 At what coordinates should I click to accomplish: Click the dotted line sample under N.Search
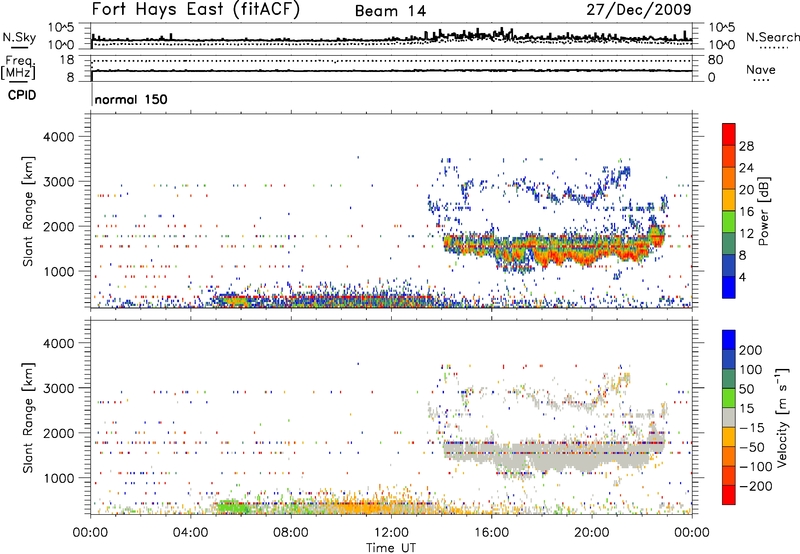click(773, 48)
